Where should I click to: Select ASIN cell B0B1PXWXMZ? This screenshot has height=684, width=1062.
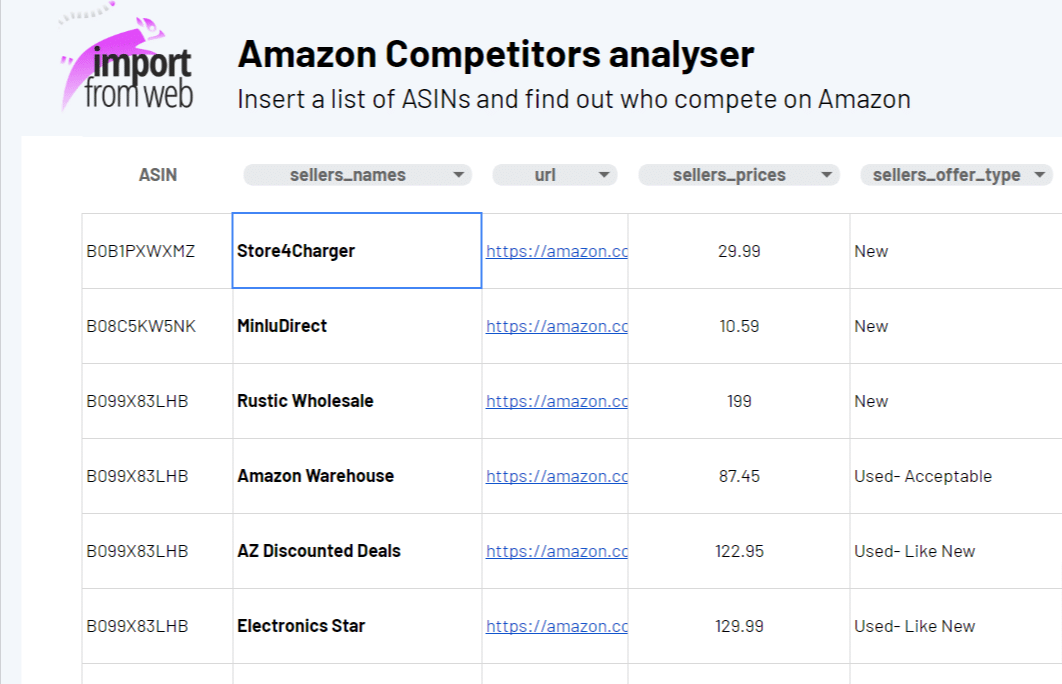[x=157, y=251]
